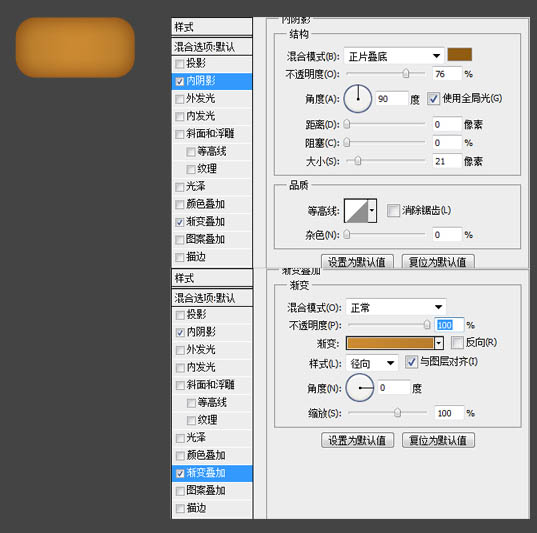The image size is (537, 533).
Task: Click the 阻塞(C) slider handle
Action: (347, 142)
